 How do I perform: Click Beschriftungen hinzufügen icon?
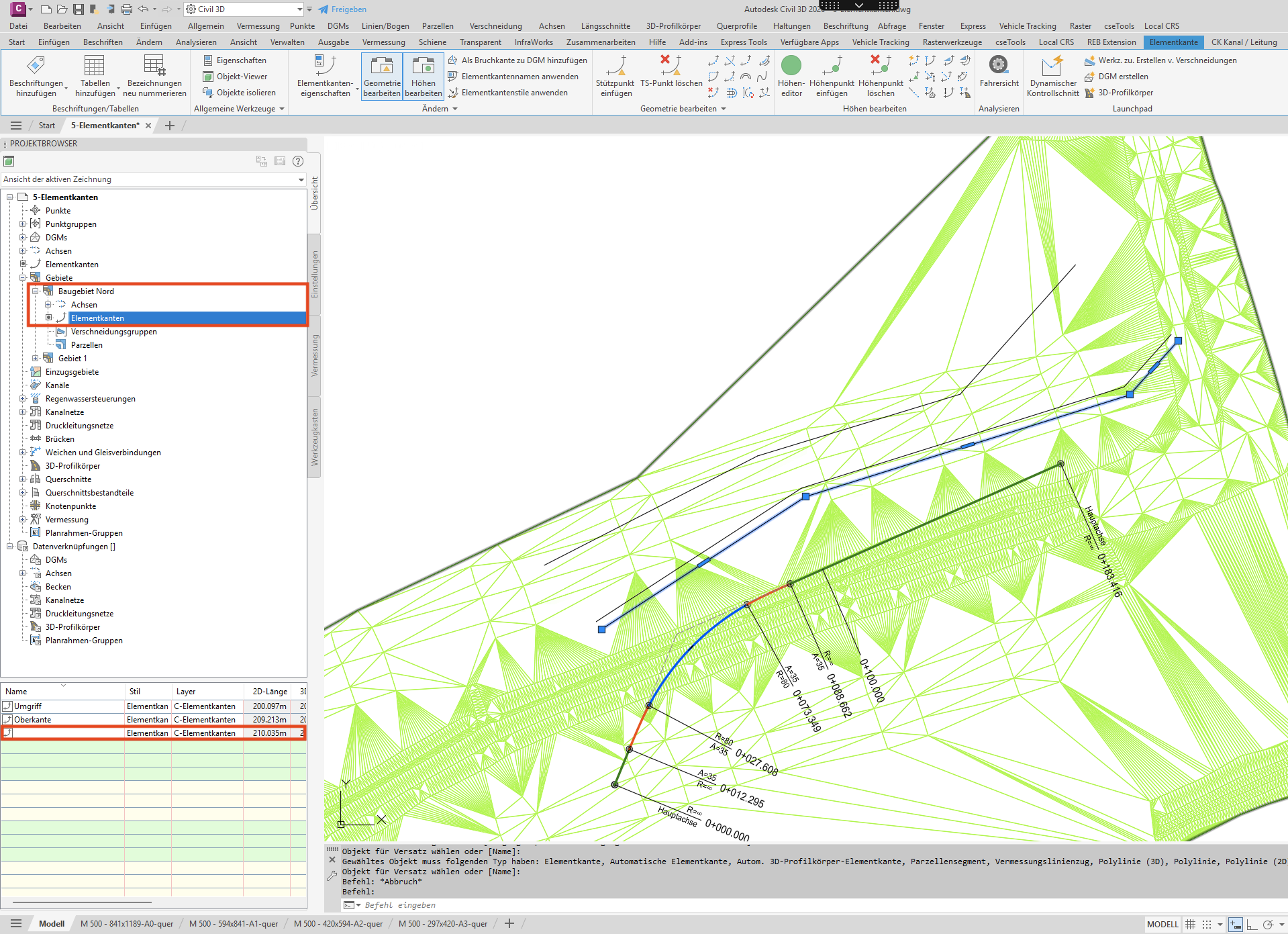[36, 76]
